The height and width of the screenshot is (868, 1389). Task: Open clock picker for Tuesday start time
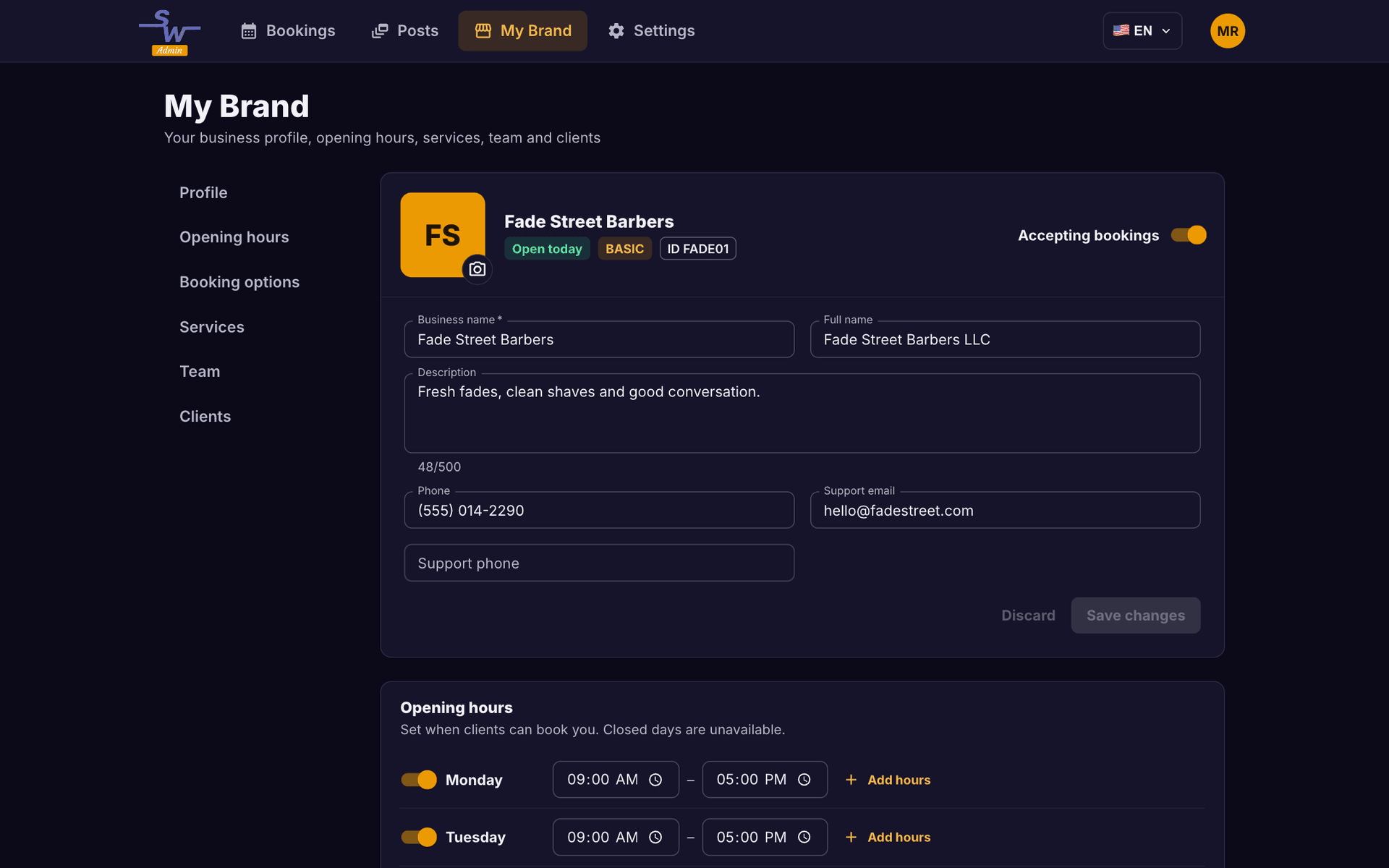pyautogui.click(x=655, y=837)
